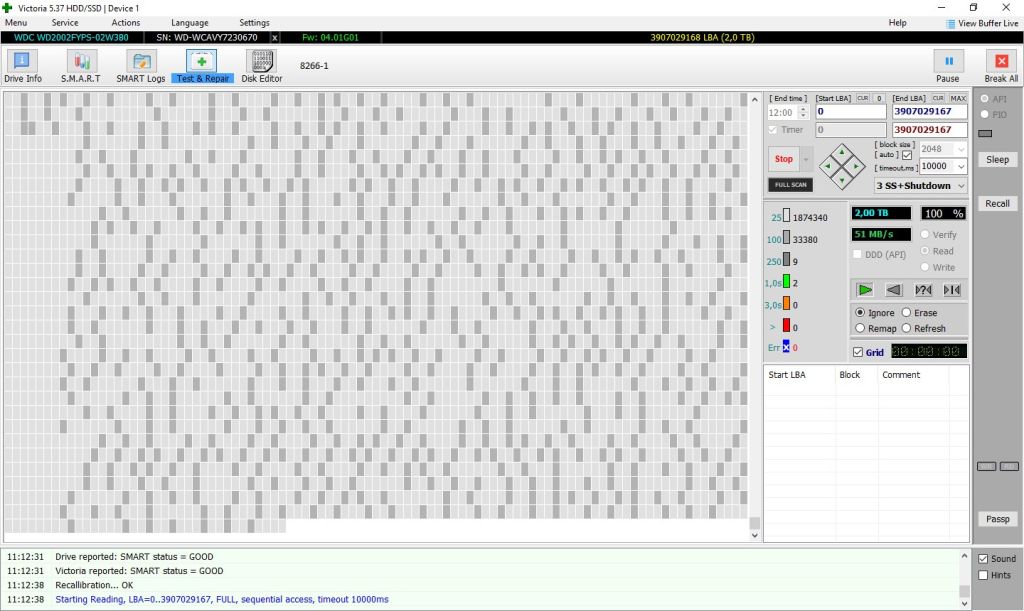Open the 3 SS+Shutdown dropdown

pyautogui.click(x=920, y=185)
